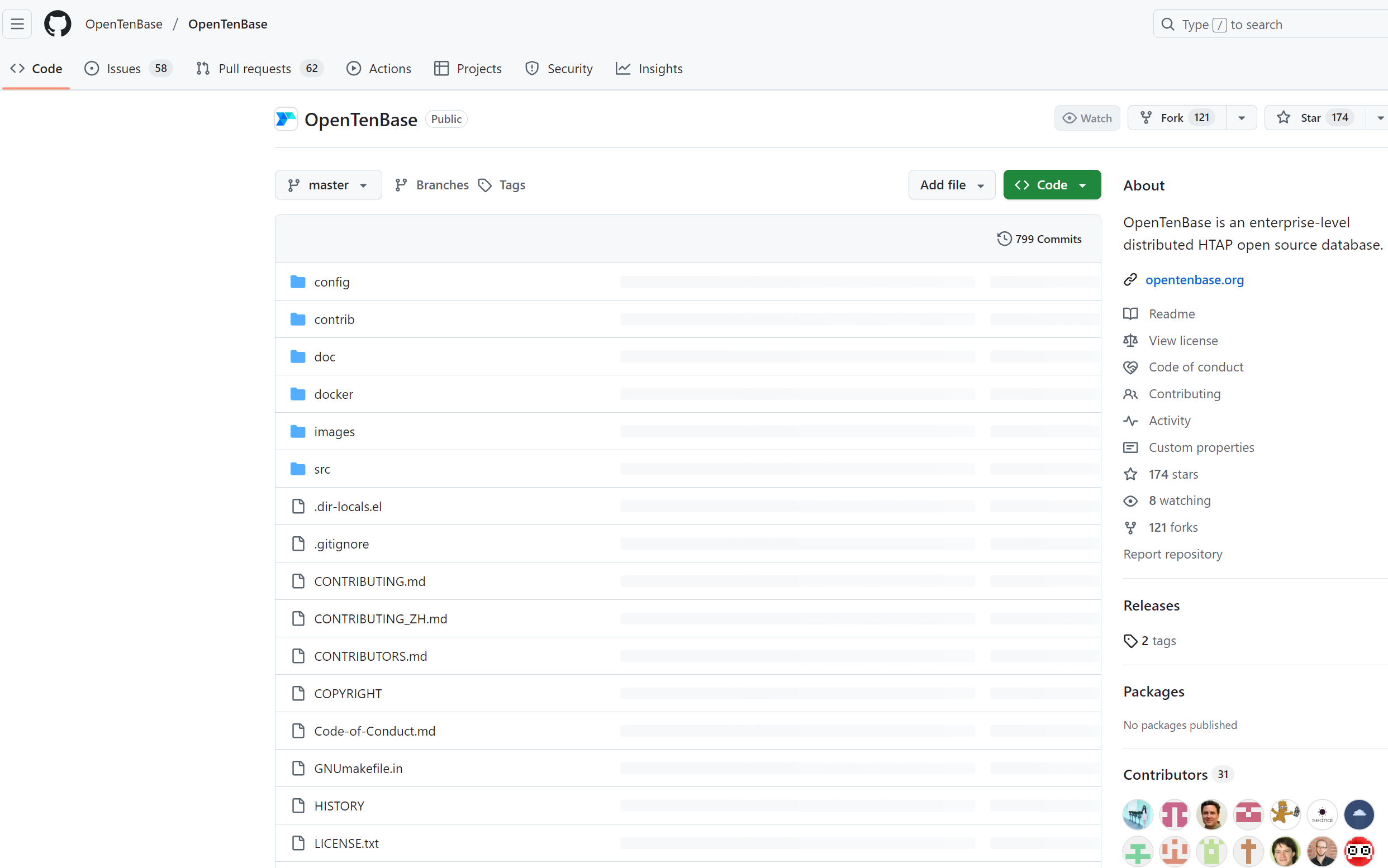Click the file icon beside COPYRIGHT
Image resolution: width=1388 pixels, height=868 pixels.
298,694
